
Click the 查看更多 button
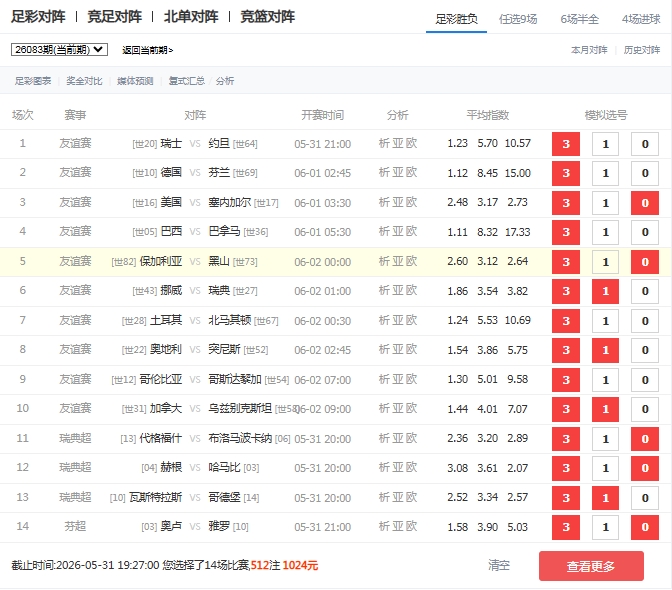591,566
